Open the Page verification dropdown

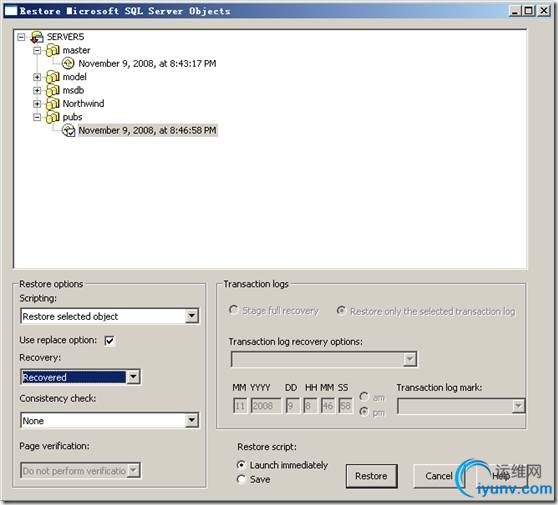pyautogui.click(x=133, y=470)
